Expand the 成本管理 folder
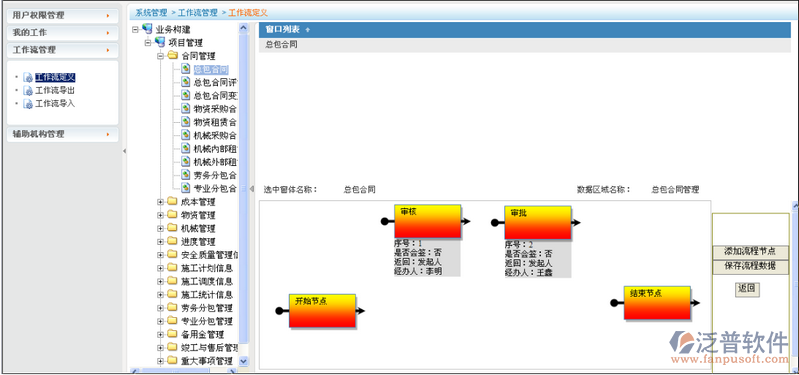This screenshot has width=799, height=375. point(160,202)
